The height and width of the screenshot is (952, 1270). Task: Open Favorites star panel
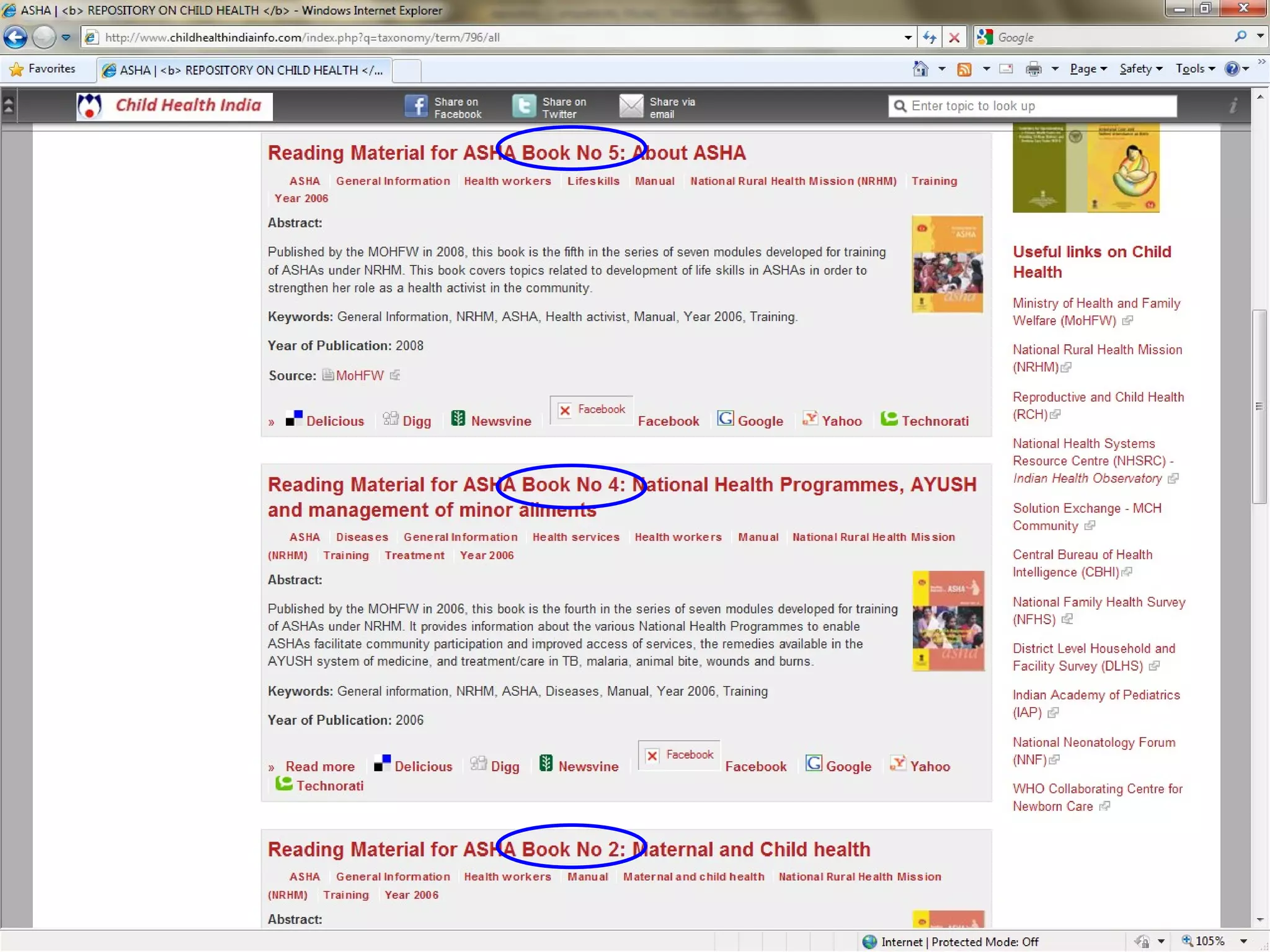tap(43, 69)
